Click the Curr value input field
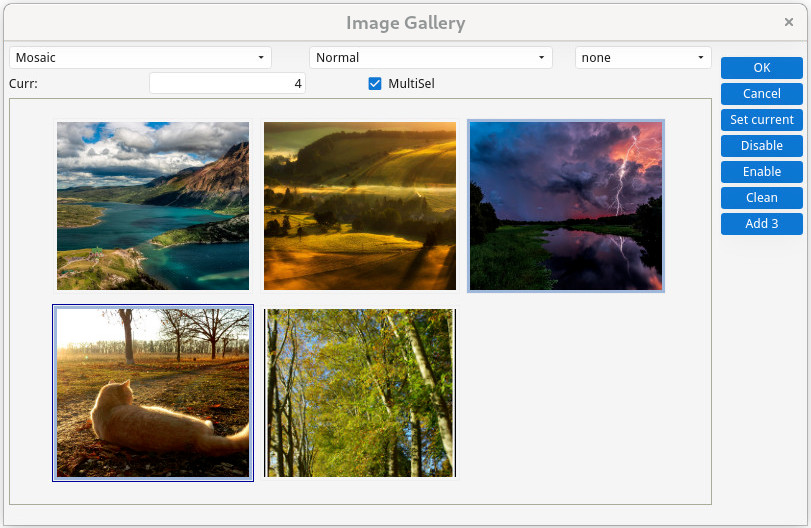 [227, 83]
